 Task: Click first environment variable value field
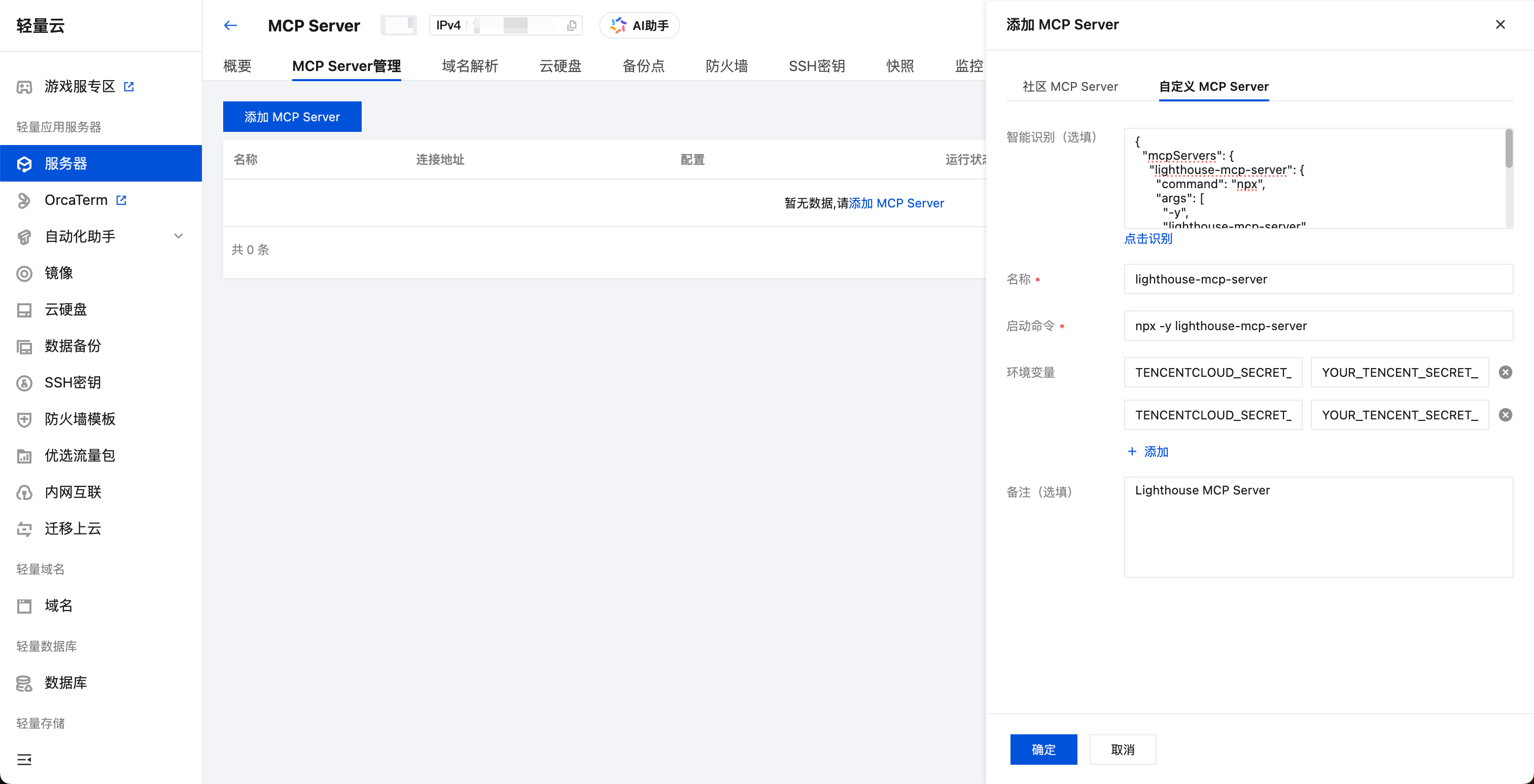(x=1400, y=372)
